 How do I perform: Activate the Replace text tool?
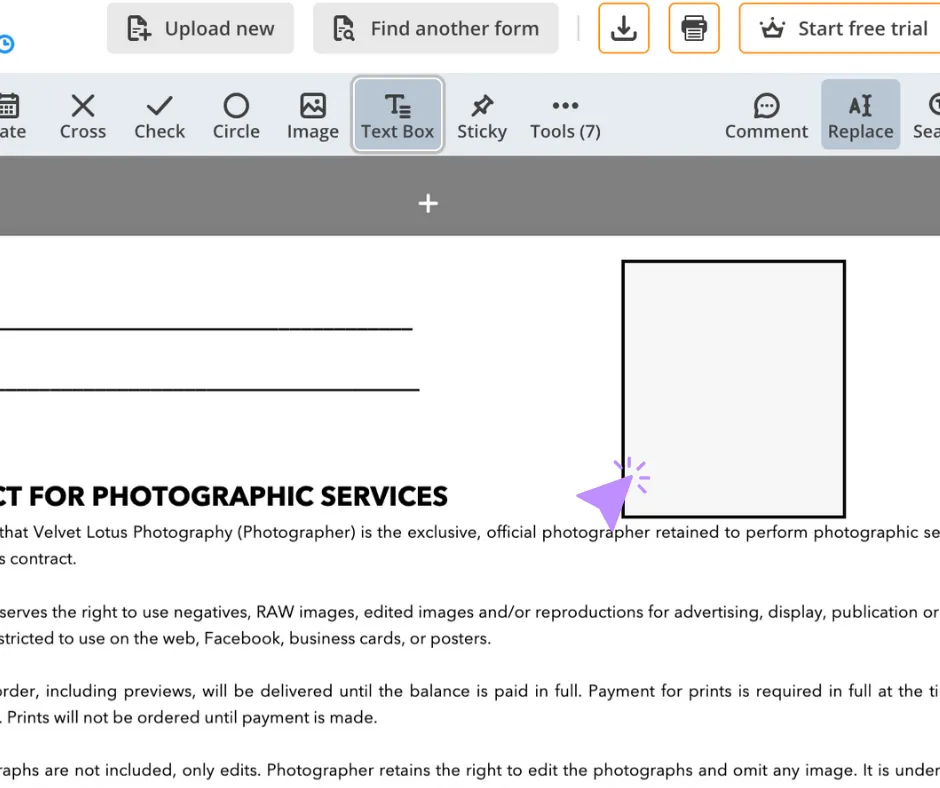860,113
